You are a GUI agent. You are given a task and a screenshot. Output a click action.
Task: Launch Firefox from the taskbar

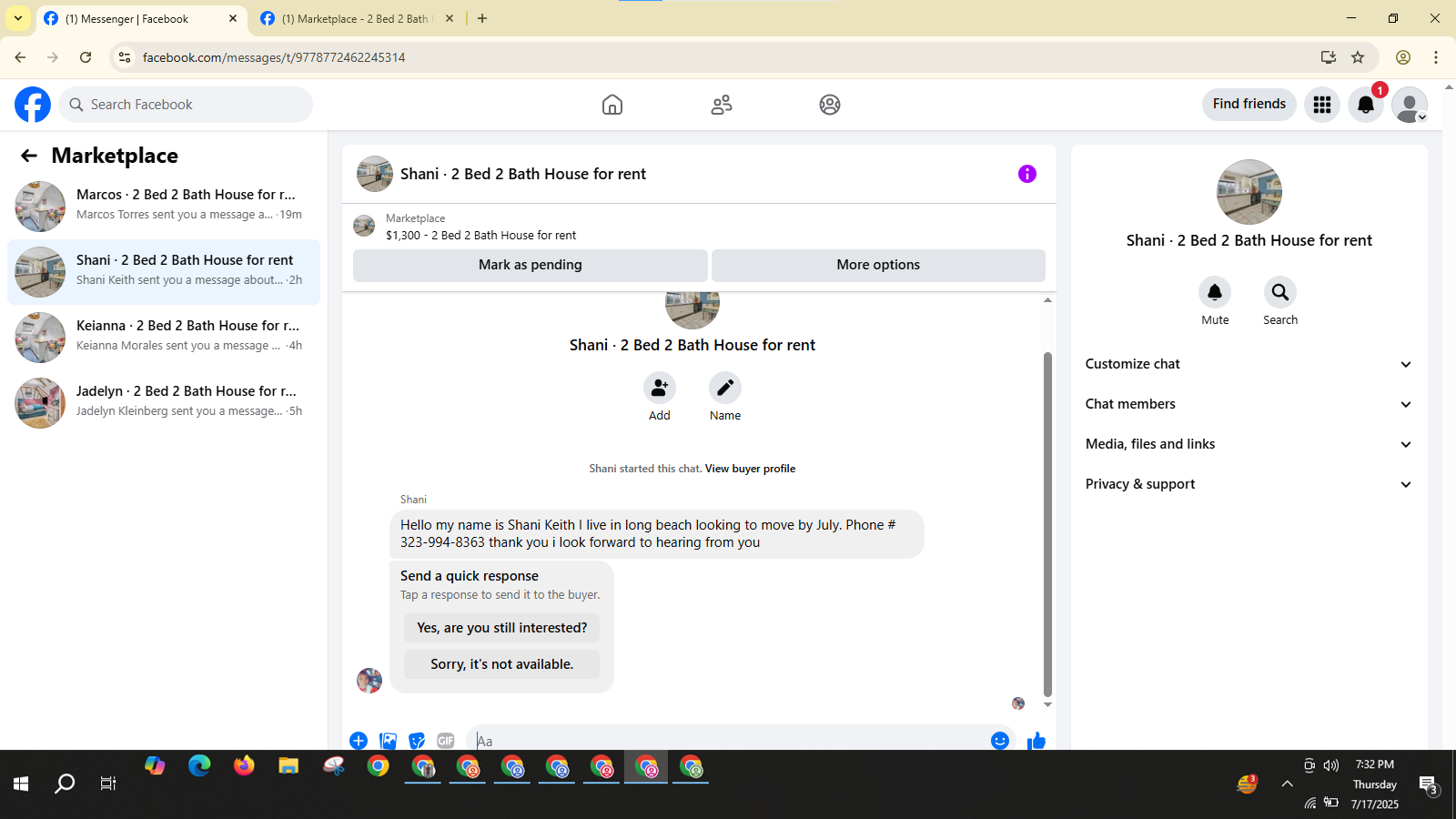244,766
